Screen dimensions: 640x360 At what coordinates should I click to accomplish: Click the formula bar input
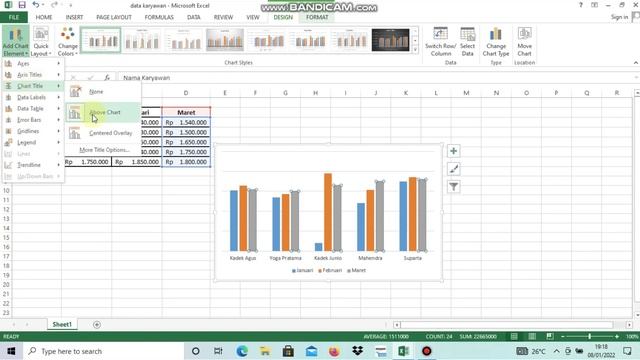click(x=376, y=78)
